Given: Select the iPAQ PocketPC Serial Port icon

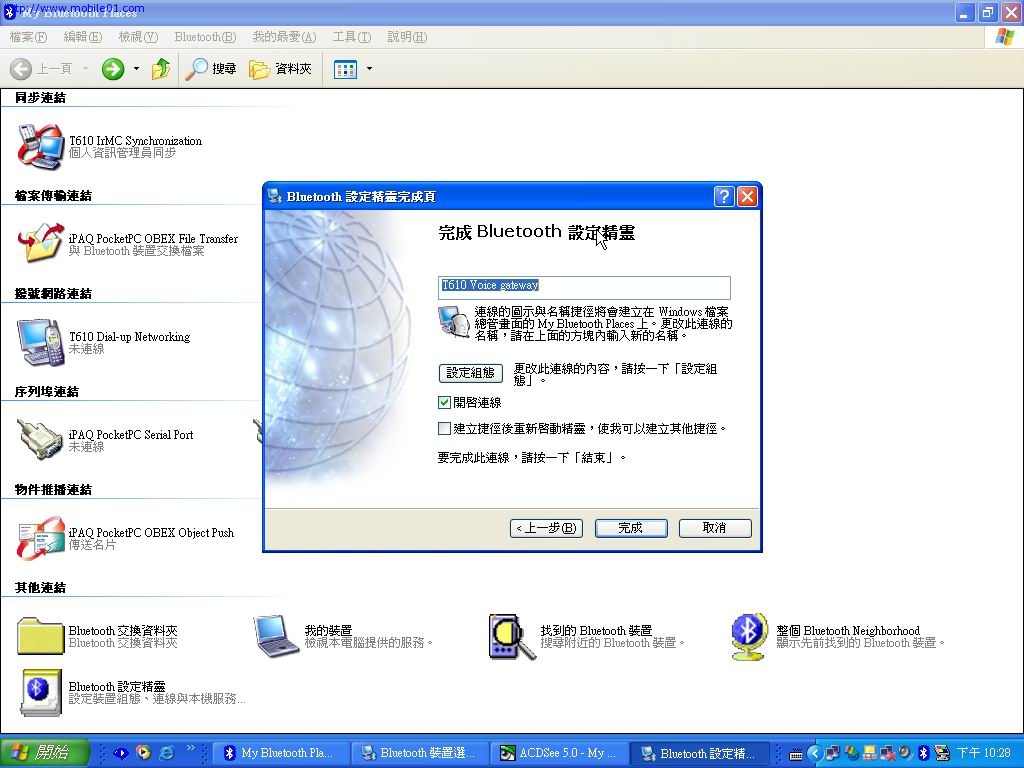Looking at the screenshot, I should pos(40,440).
